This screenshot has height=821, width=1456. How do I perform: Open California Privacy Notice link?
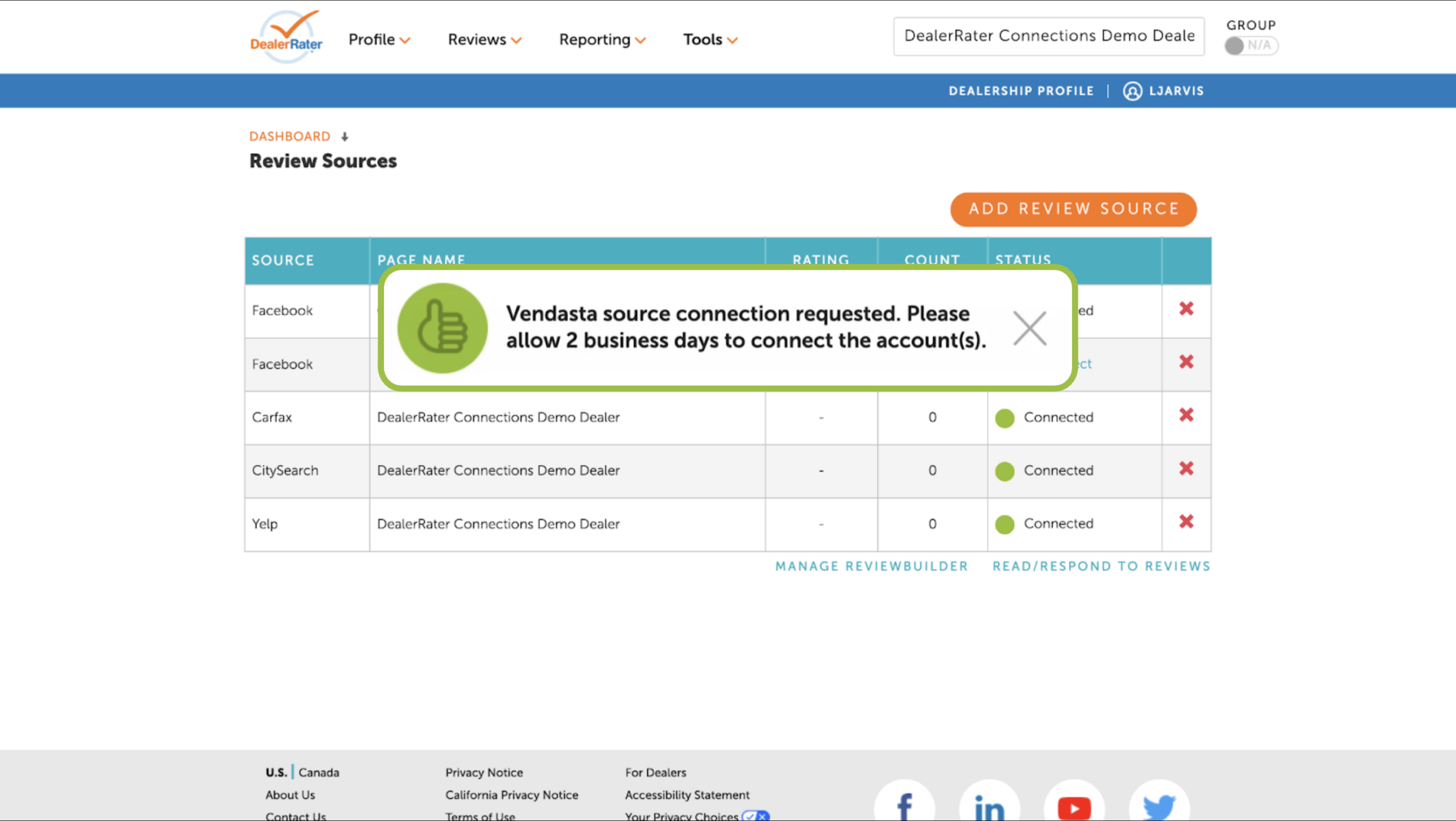click(x=512, y=795)
